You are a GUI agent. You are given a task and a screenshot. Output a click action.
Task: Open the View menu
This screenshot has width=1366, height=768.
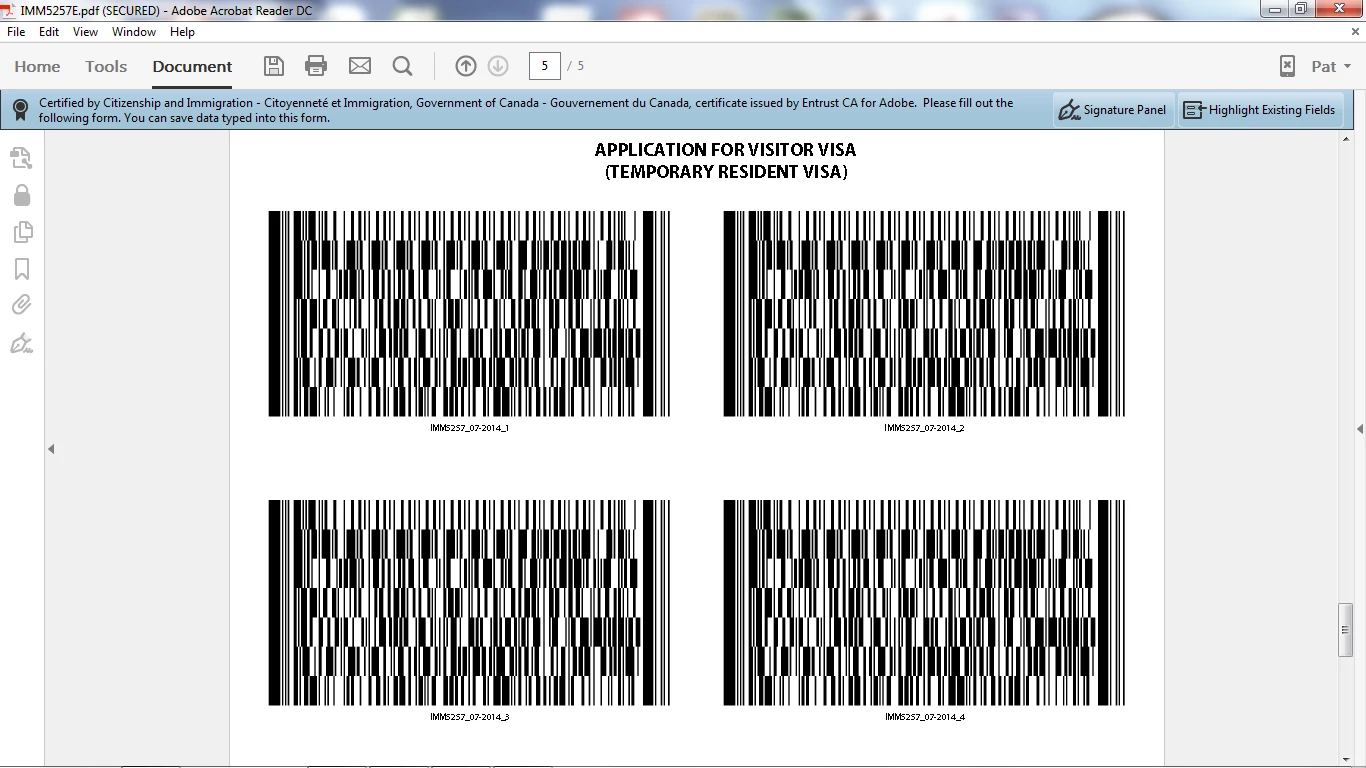tap(85, 32)
